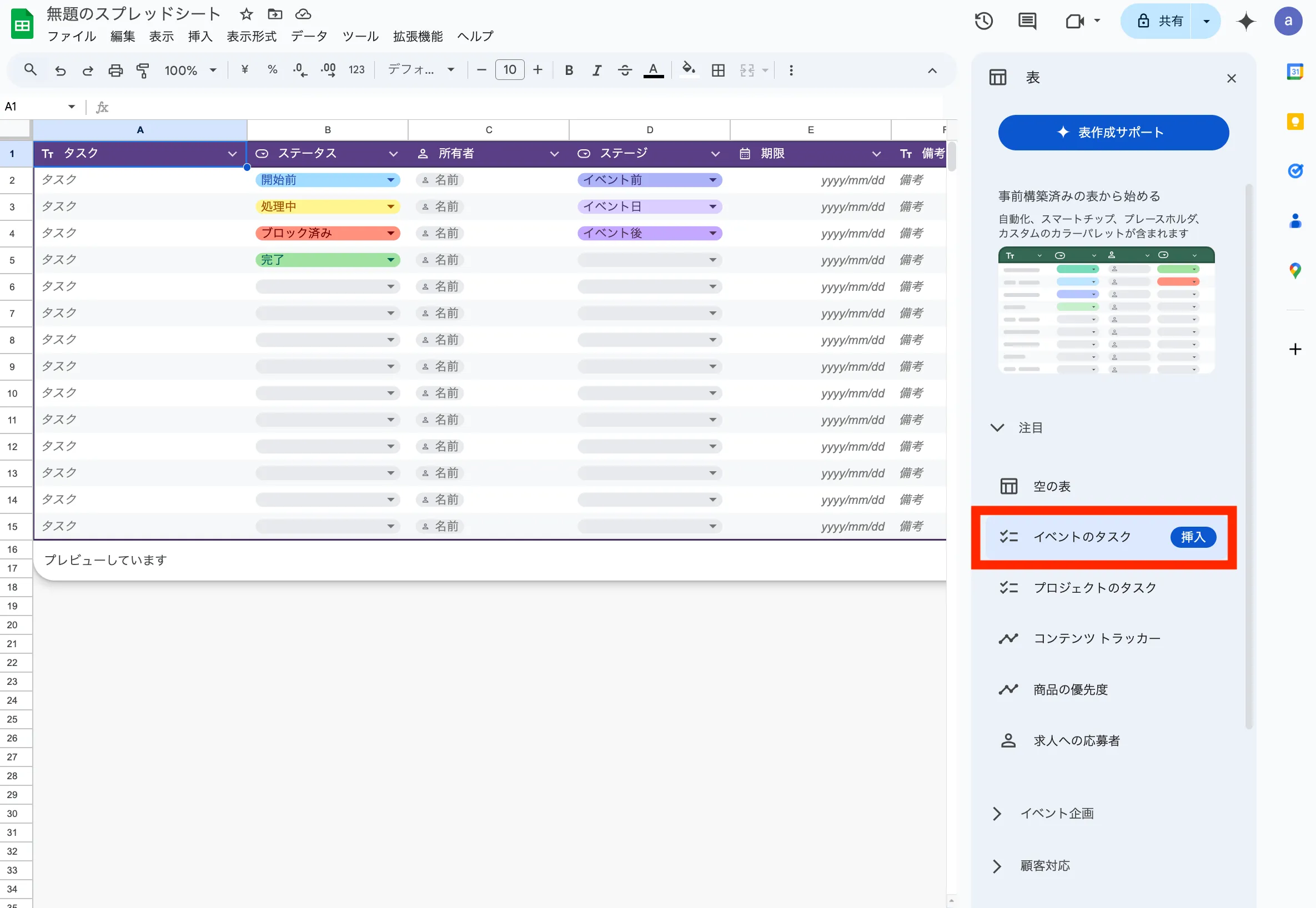Image resolution: width=1316 pixels, height=908 pixels.
Task: Open the Google Sheets home icon
Action: click(x=22, y=24)
